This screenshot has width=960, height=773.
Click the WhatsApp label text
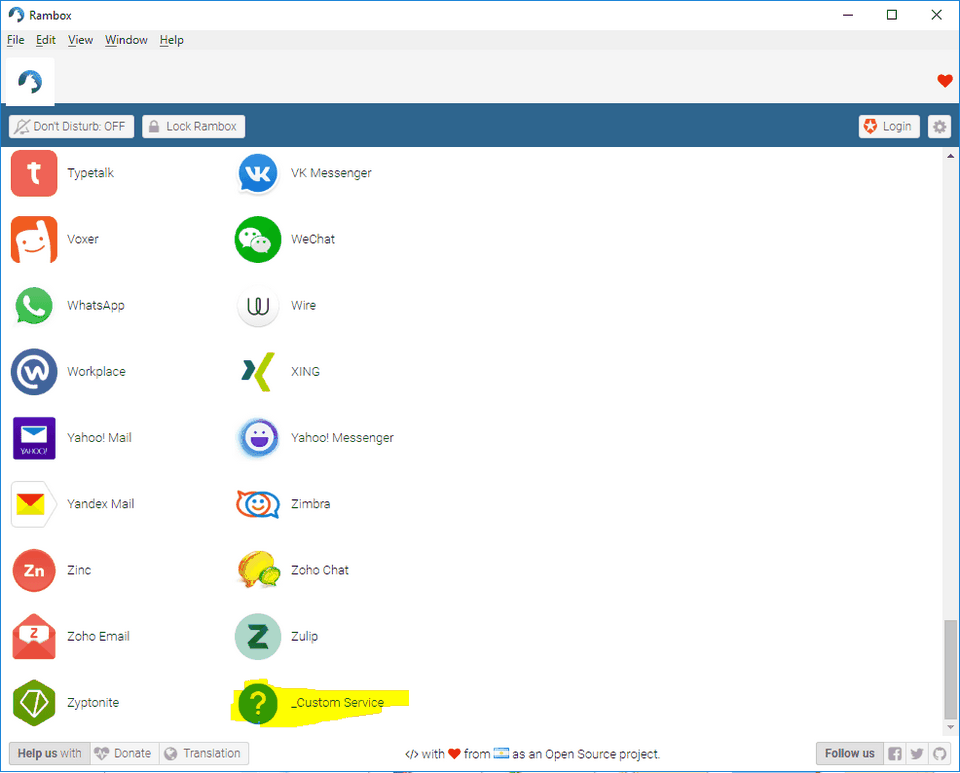[96, 305]
